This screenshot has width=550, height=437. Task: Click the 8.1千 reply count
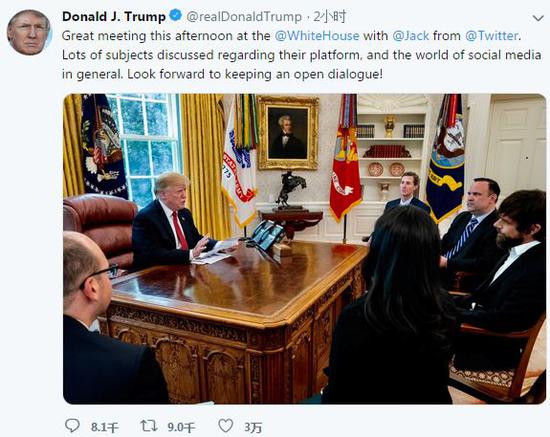coord(105,427)
